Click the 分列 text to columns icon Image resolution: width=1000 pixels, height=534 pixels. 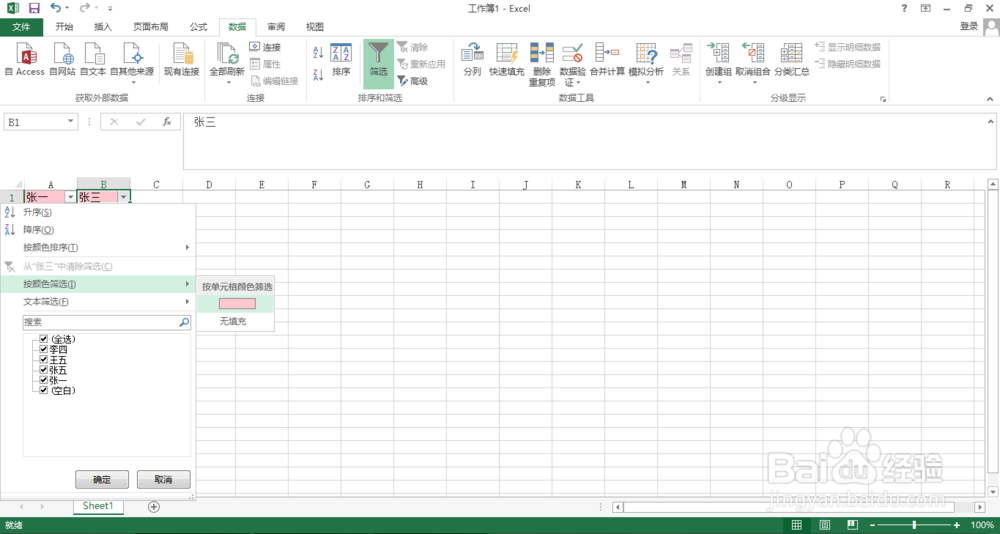pyautogui.click(x=472, y=54)
